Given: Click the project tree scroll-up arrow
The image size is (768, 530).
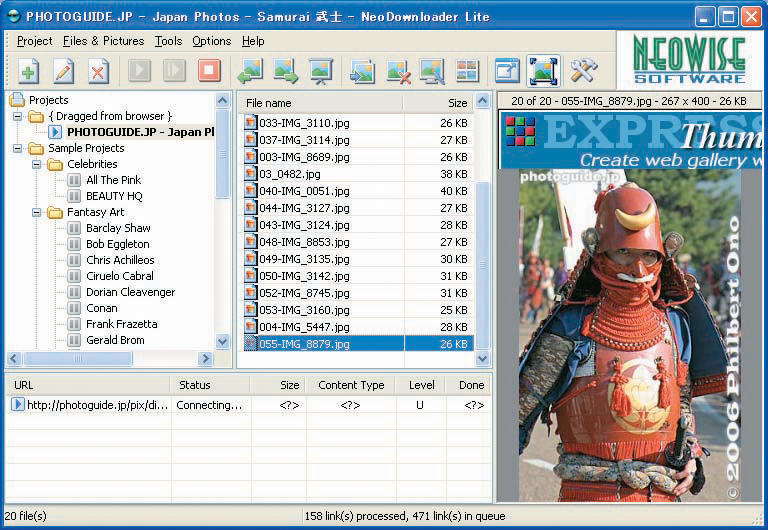Looking at the screenshot, I should (222, 101).
